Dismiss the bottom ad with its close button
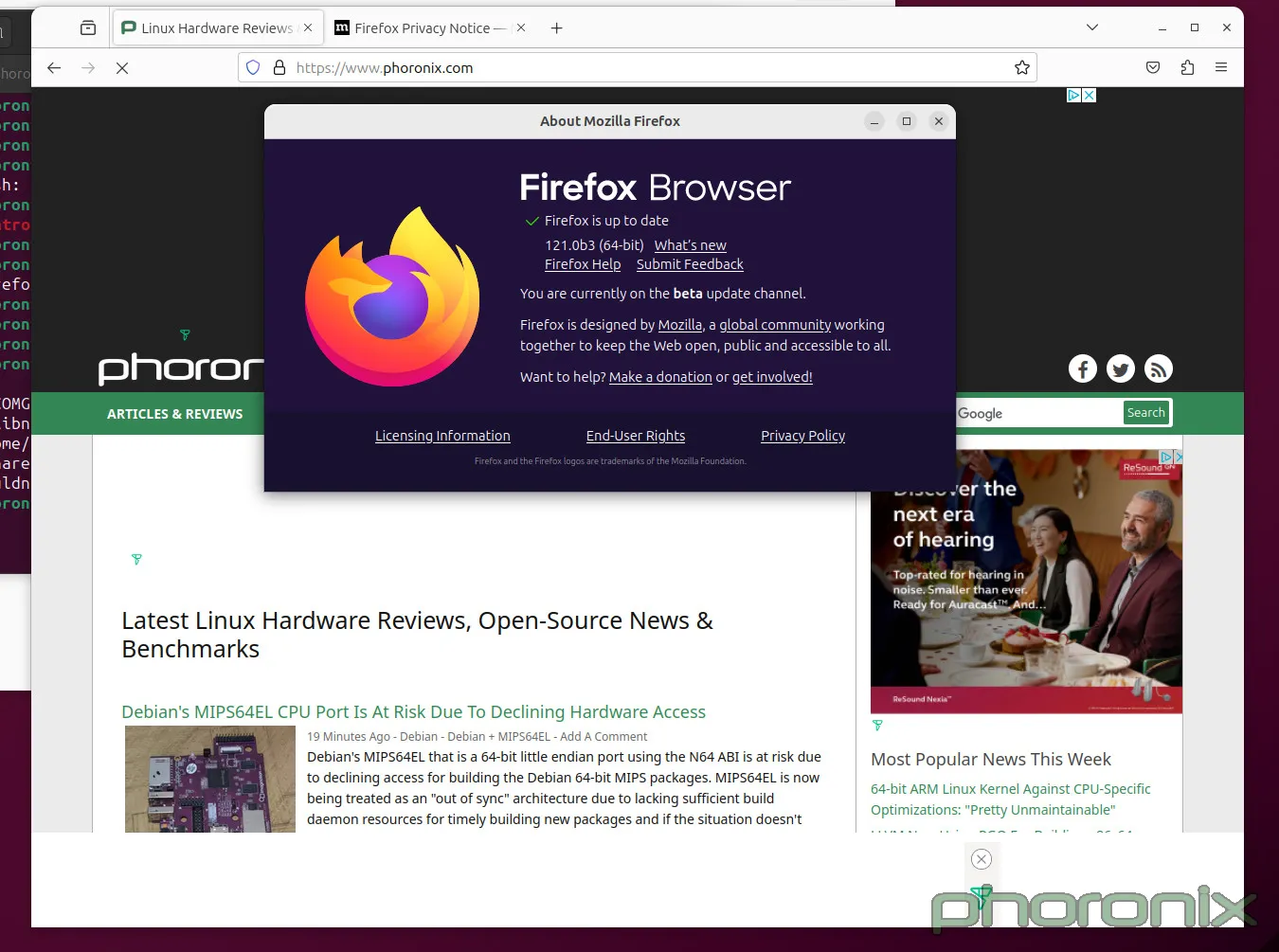 (981, 858)
